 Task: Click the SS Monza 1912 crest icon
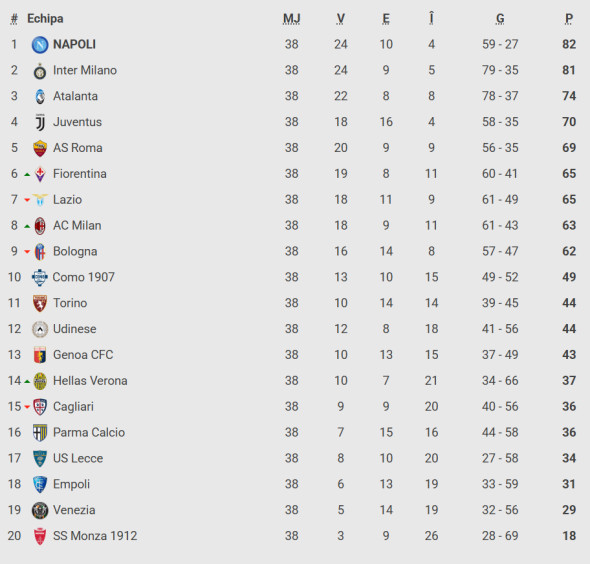[40, 536]
